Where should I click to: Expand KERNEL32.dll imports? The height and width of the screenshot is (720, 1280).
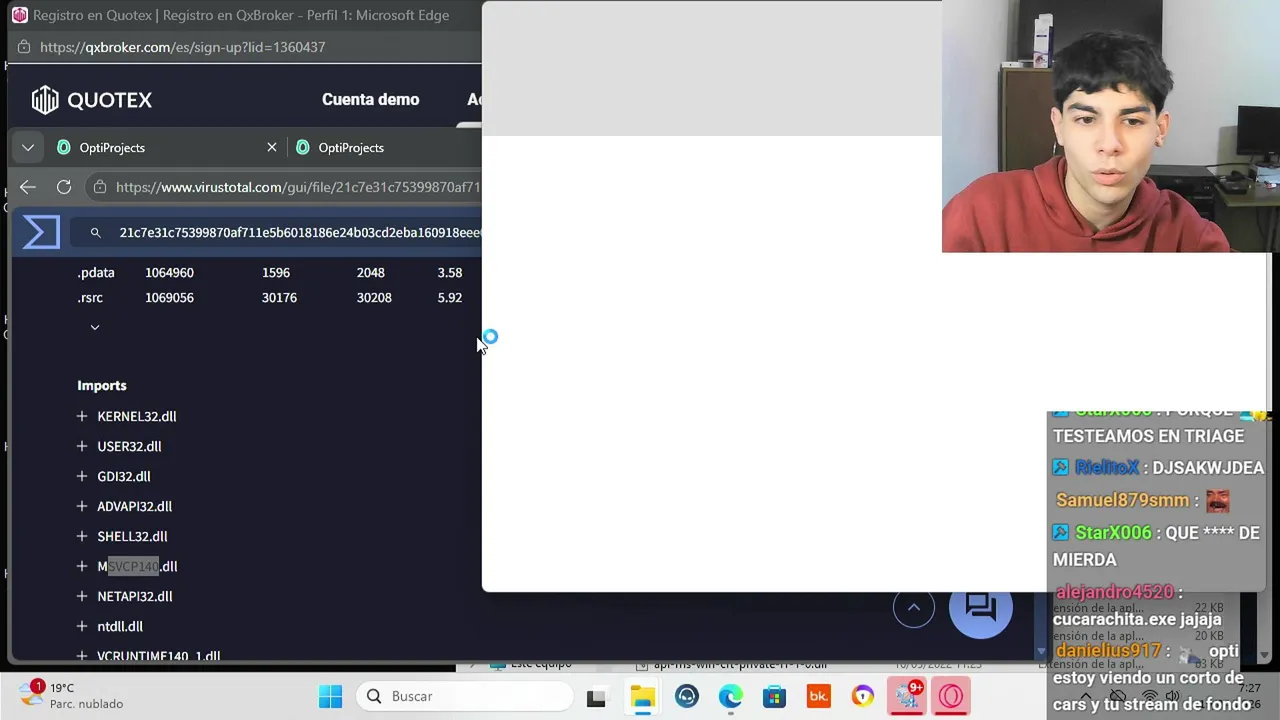pos(82,416)
